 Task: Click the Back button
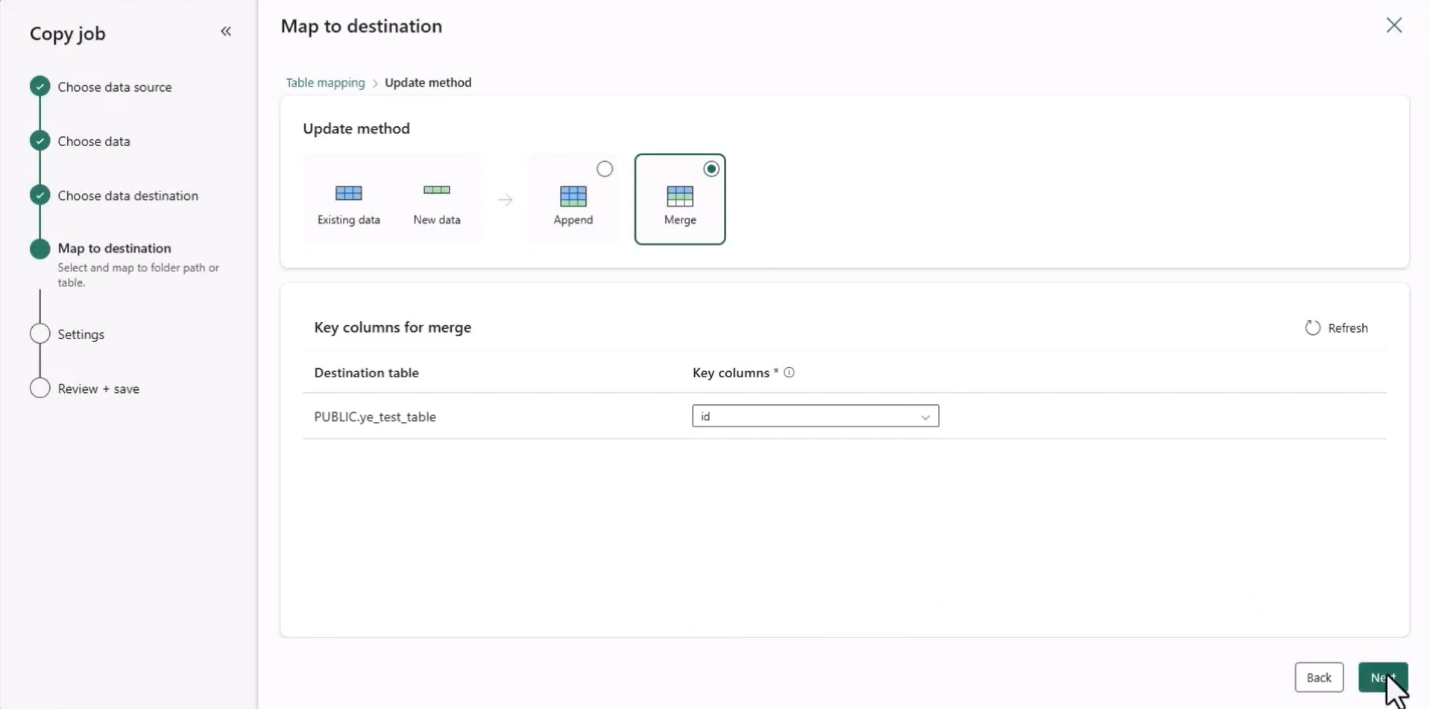click(x=1318, y=677)
